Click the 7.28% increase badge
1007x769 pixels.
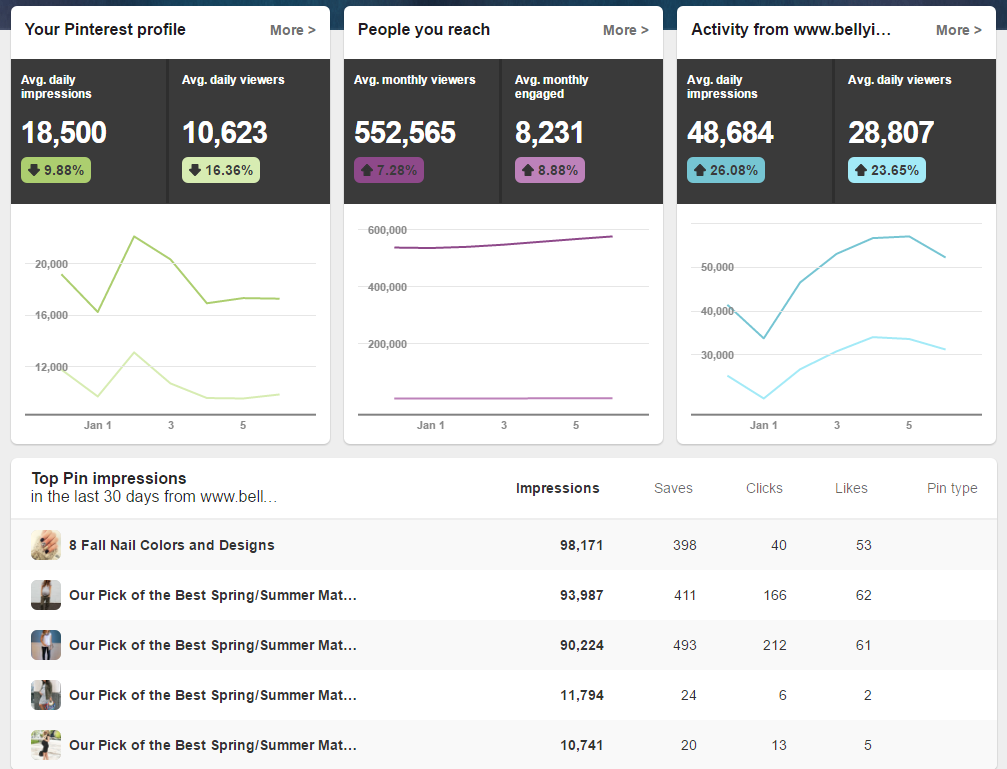(x=389, y=170)
